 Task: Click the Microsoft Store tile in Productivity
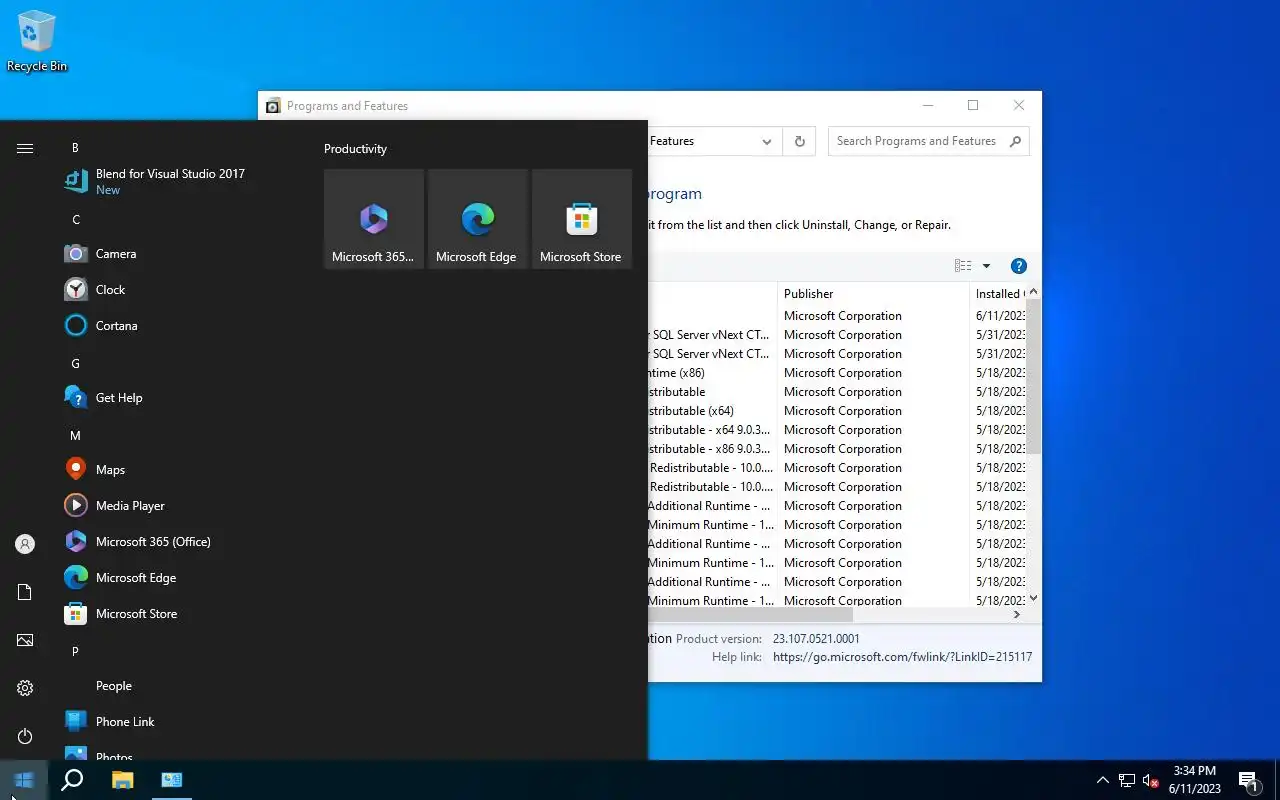point(582,219)
